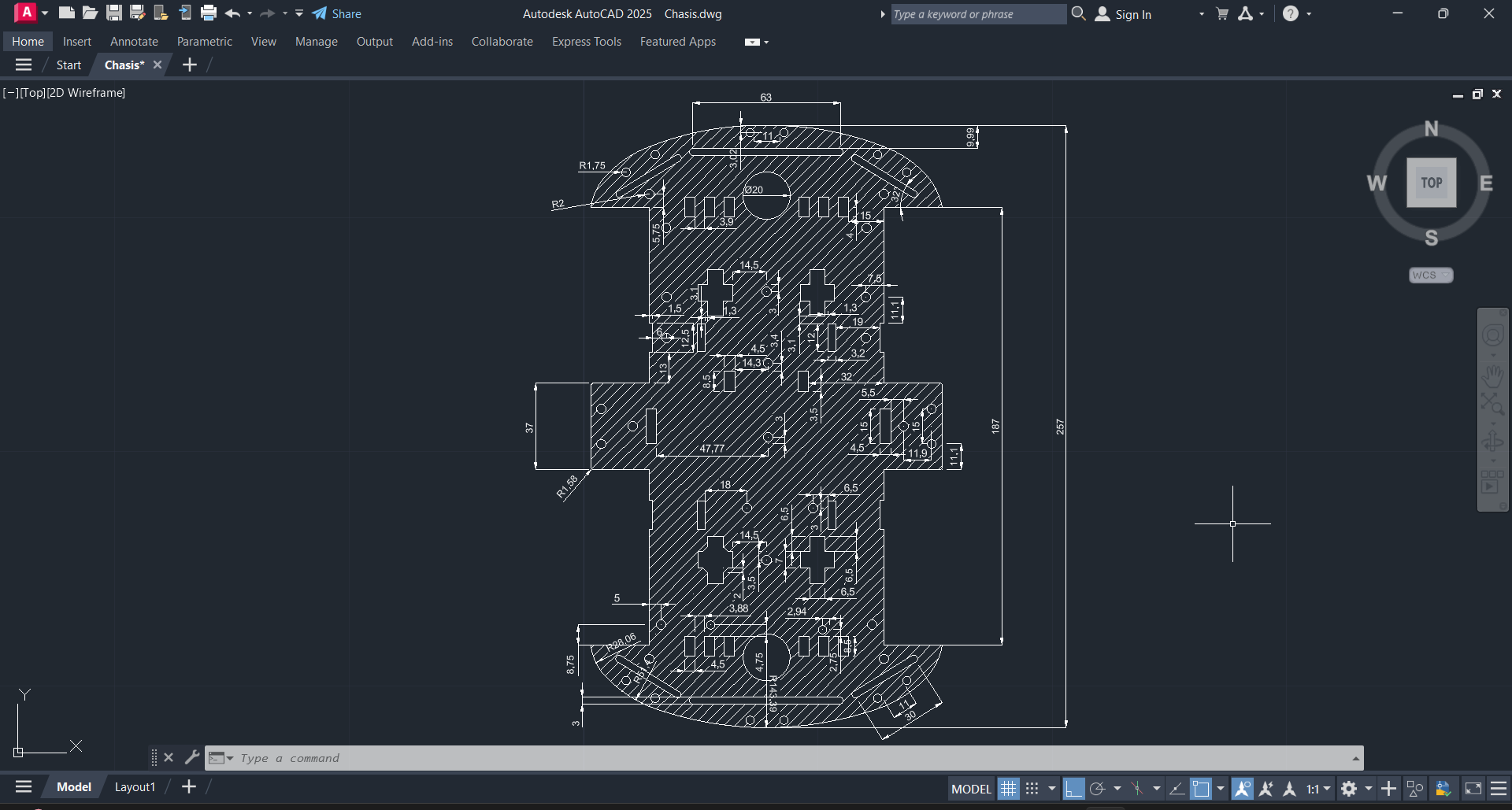The width and height of the screenshot is (1512, 810).
Task: Switch to the Layout1 tab
Action: (135, 786)
